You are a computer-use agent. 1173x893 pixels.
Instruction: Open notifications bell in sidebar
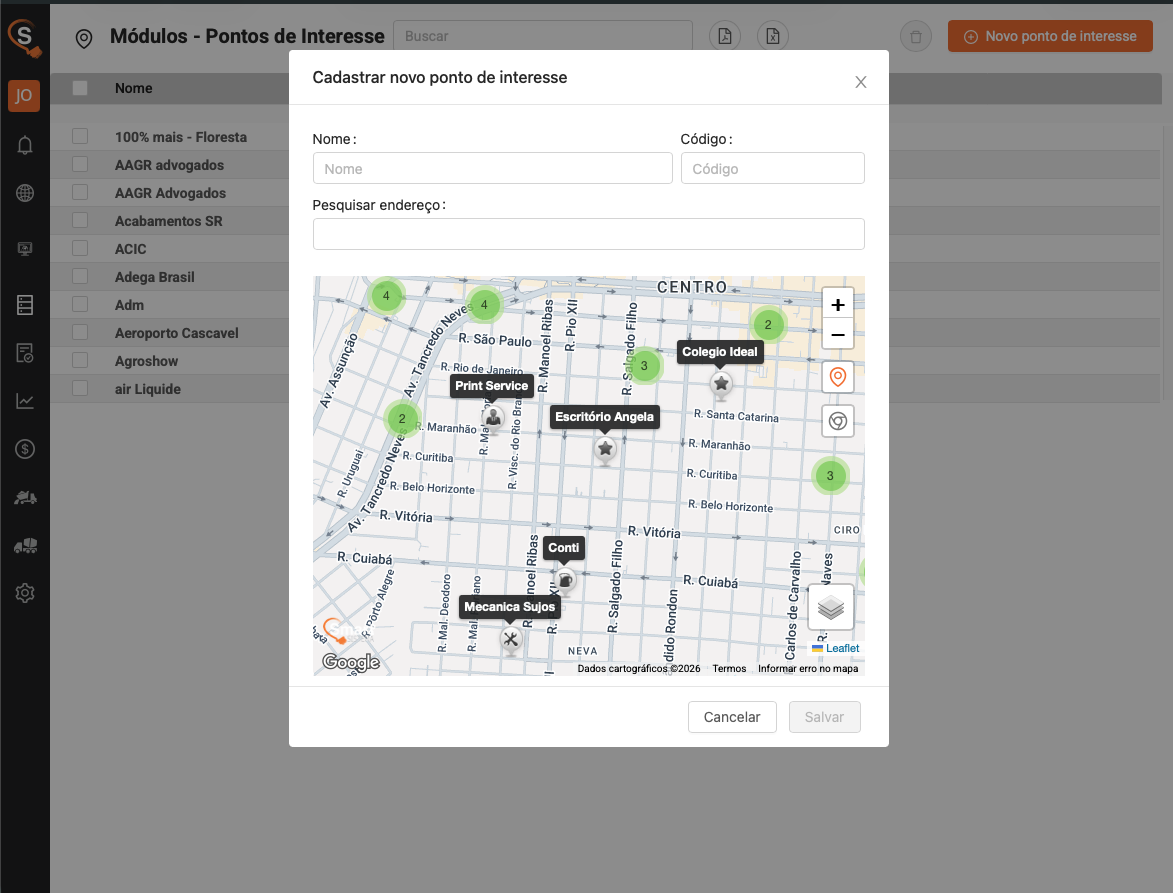coord(25,145)
